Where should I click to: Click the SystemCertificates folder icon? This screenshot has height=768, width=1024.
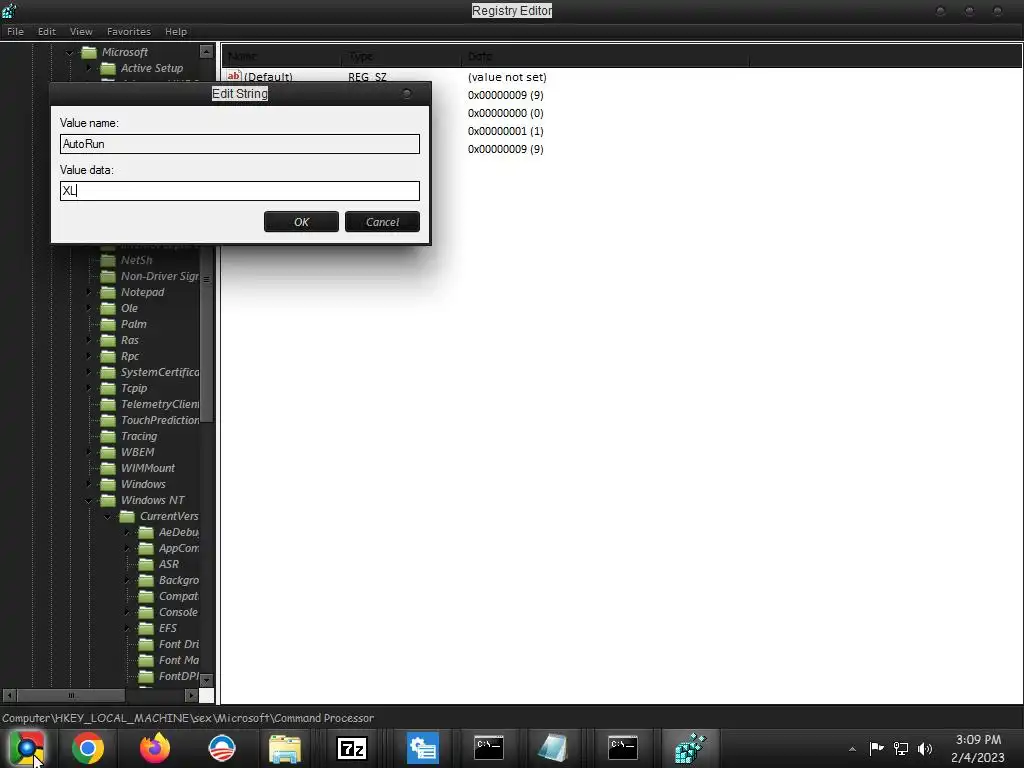[108, 372]
